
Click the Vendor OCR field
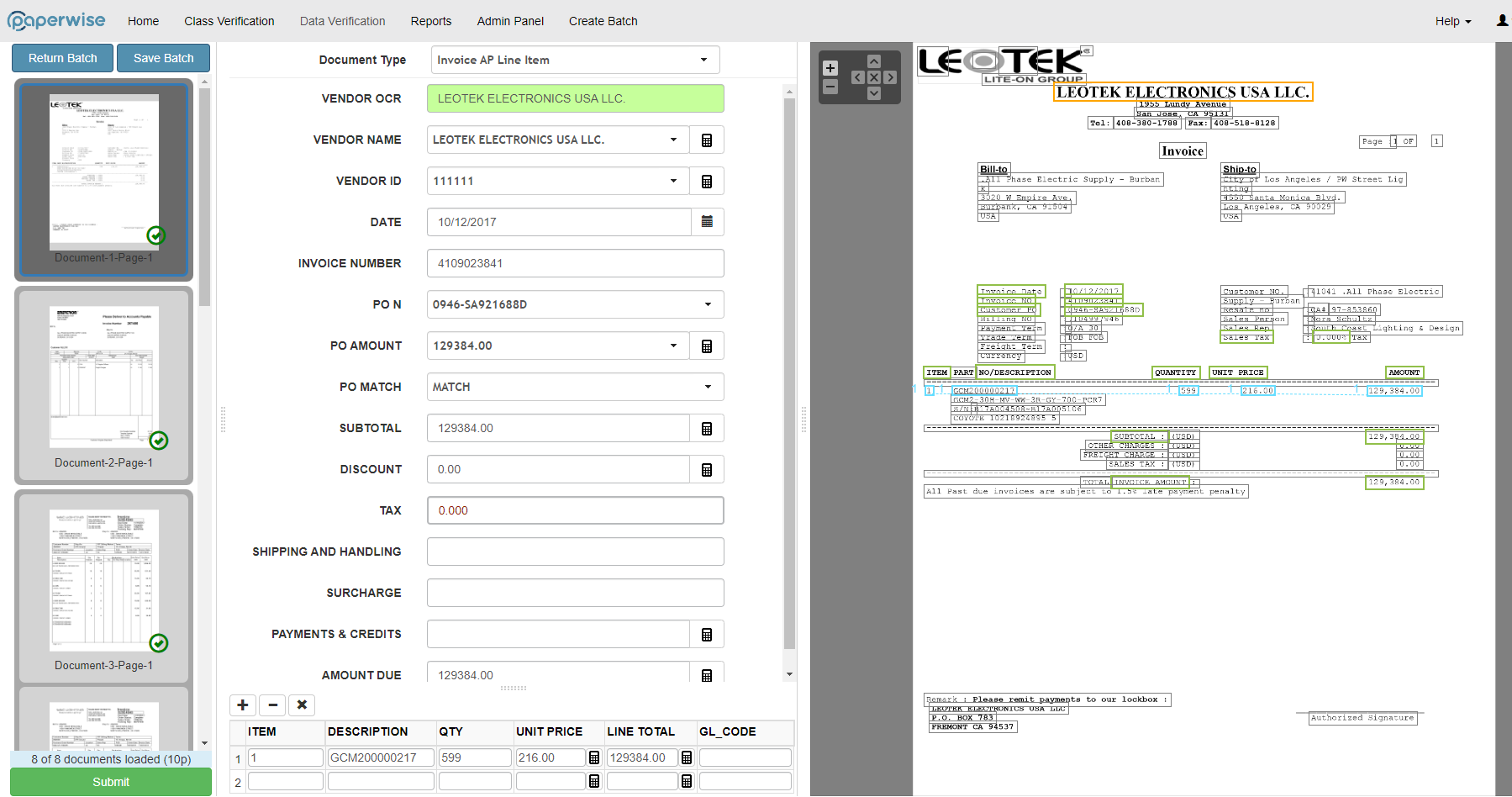tap(576, 98)
